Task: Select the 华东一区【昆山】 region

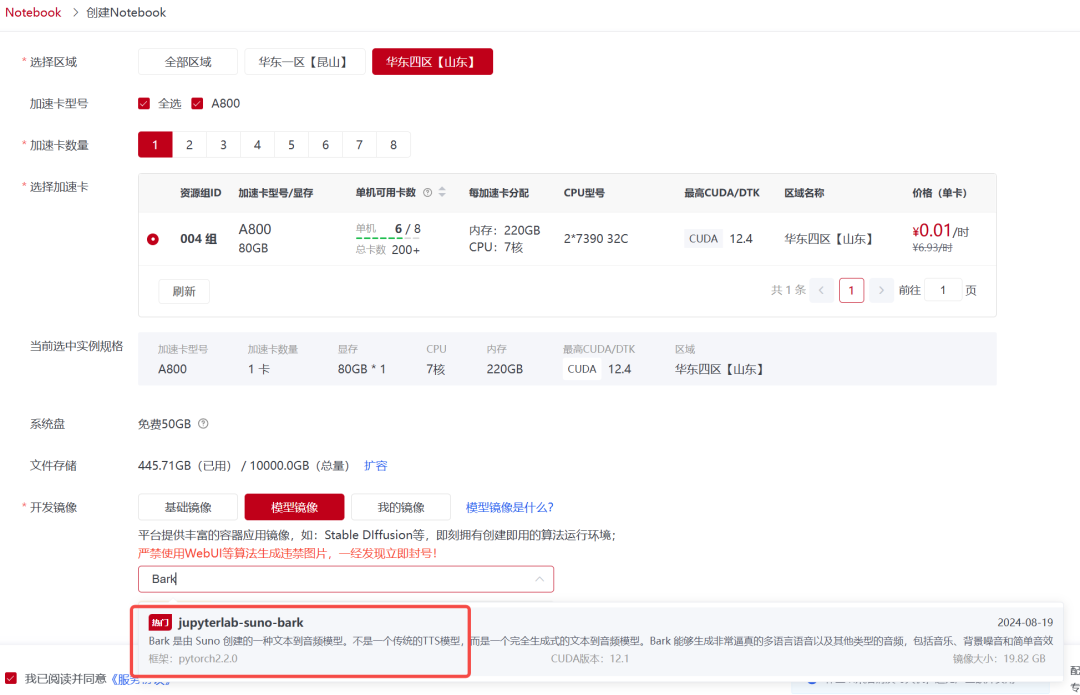Action: 304,62
